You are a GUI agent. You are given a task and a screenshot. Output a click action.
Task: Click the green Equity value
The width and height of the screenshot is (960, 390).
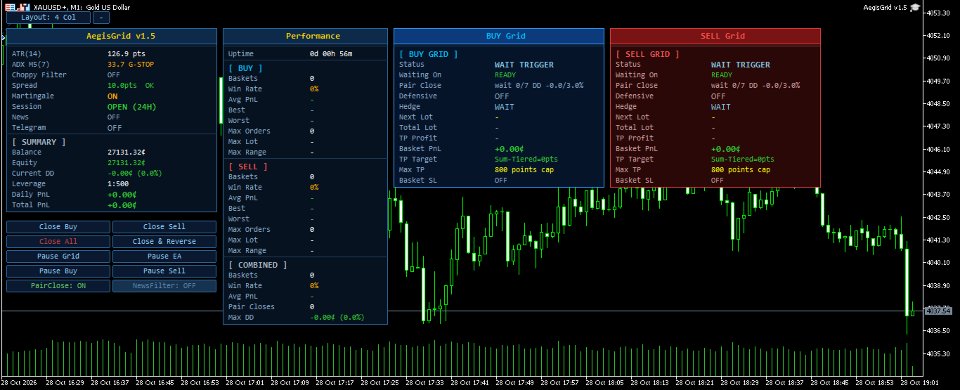tap(126, 163)
